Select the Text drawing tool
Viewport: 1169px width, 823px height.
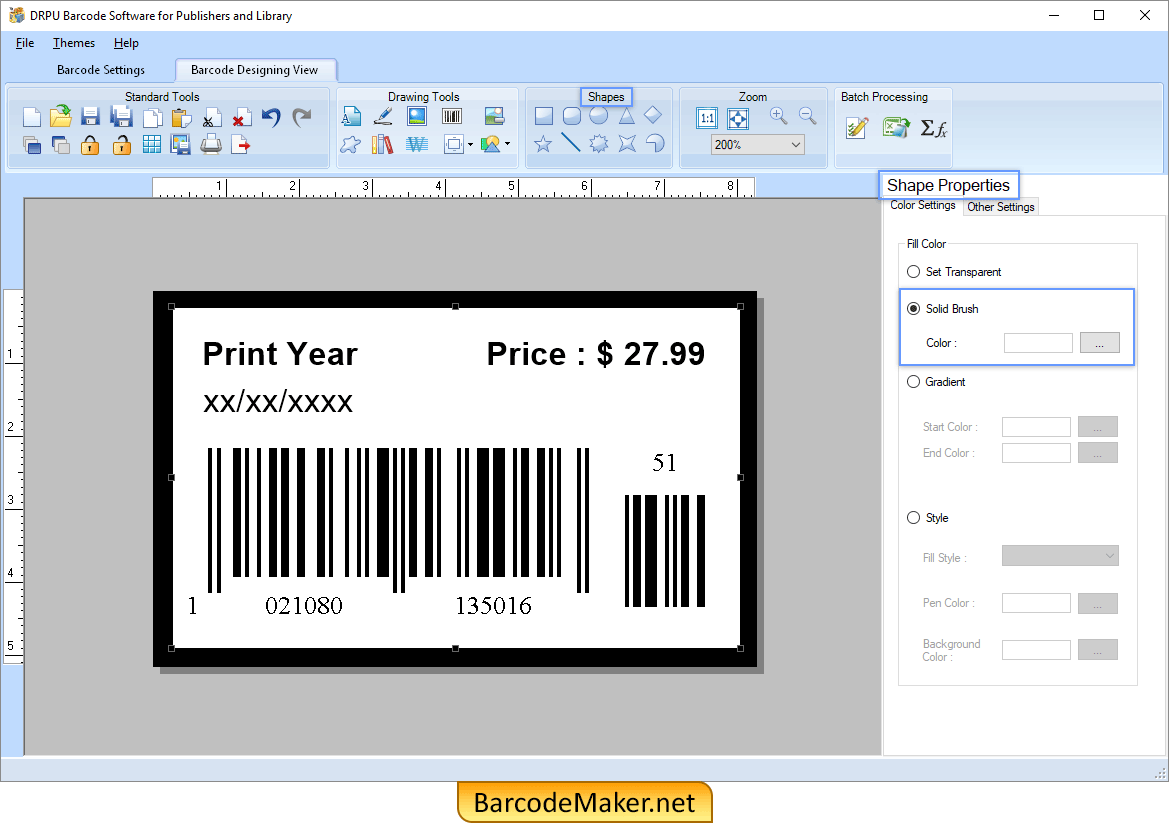351,116
